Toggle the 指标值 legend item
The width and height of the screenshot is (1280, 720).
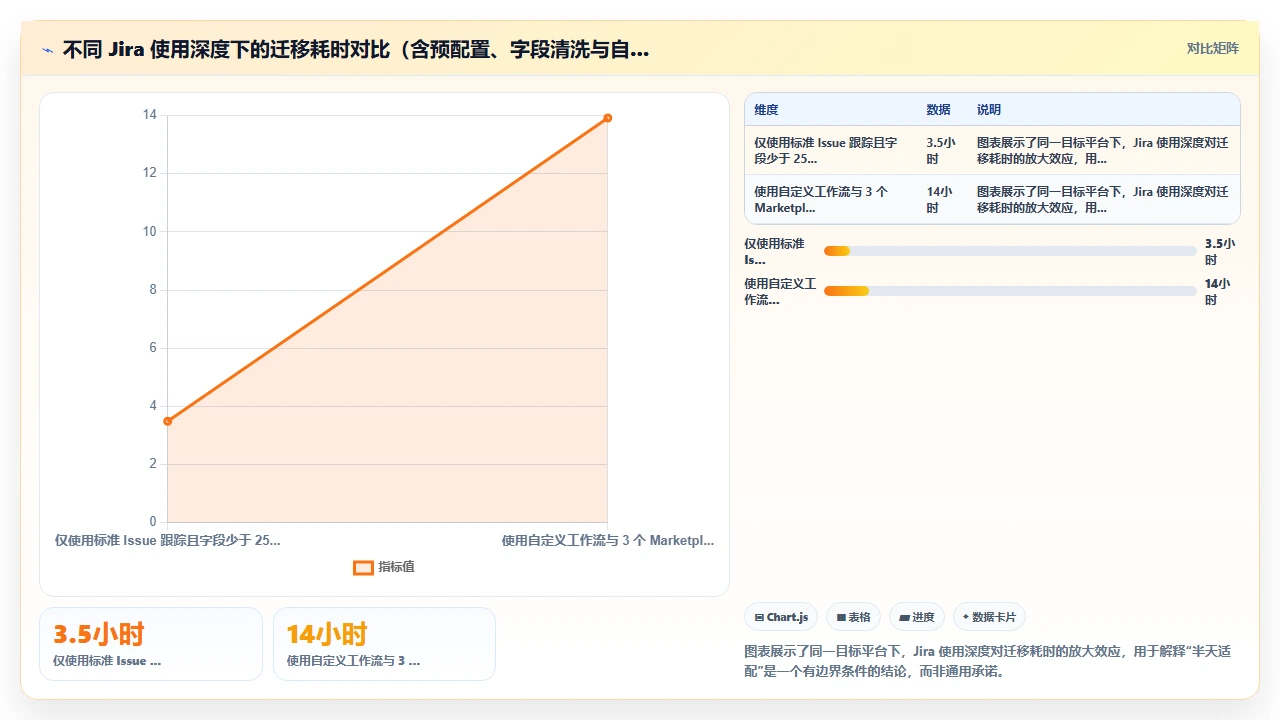click(384, 567)
